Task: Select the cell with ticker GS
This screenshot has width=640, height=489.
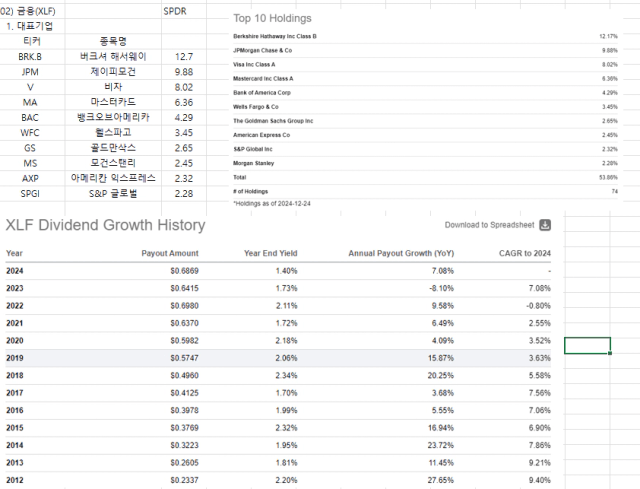Action: point(32,148)
